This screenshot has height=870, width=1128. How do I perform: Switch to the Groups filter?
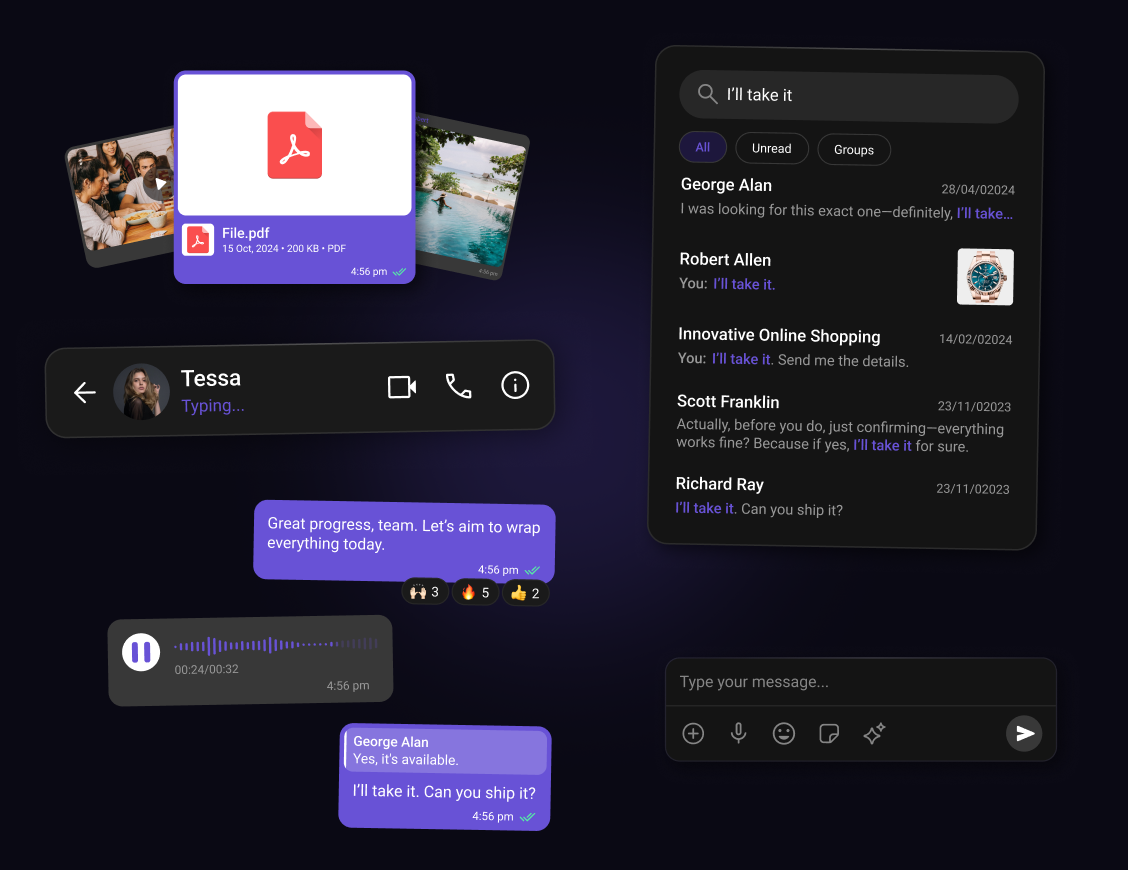(854, 150)
